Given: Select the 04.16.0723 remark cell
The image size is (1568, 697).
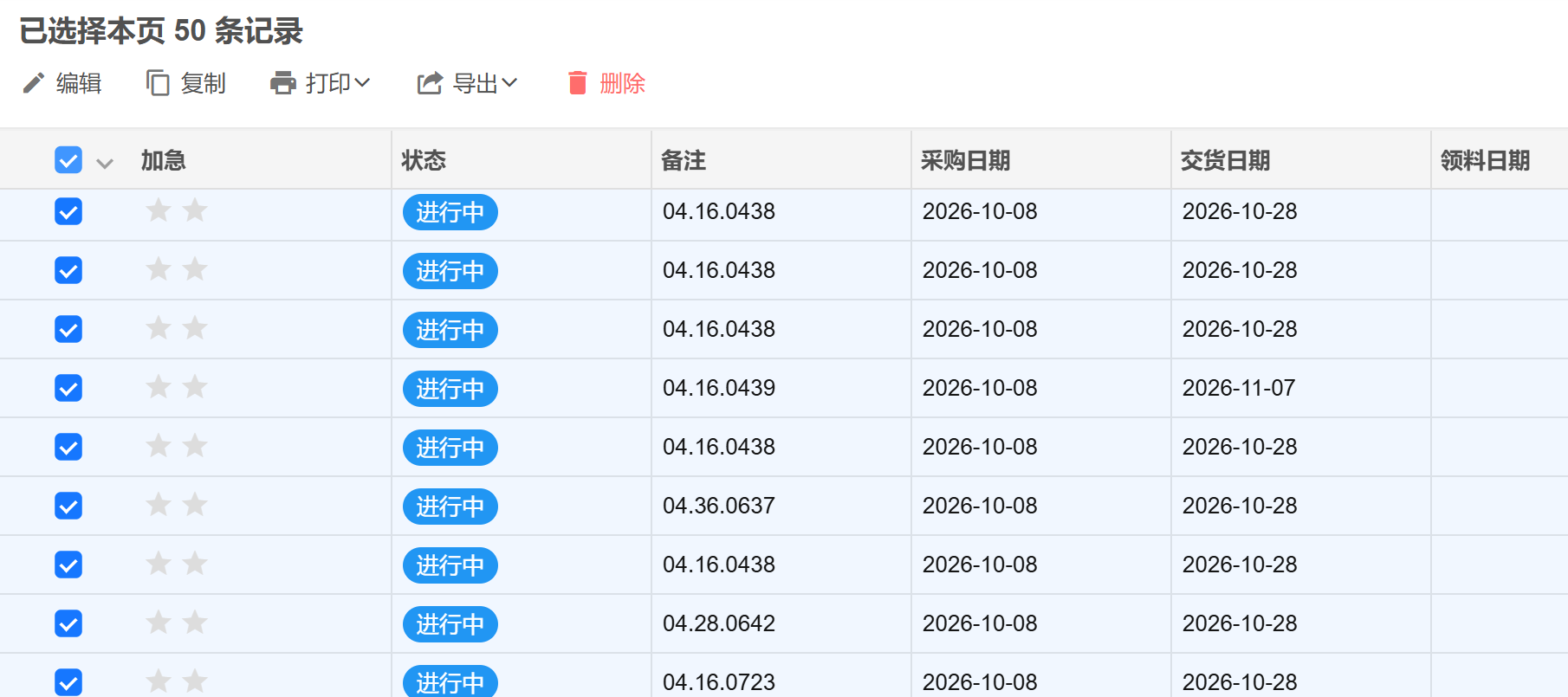Looking at the screenshot, I should coord(781,675).
